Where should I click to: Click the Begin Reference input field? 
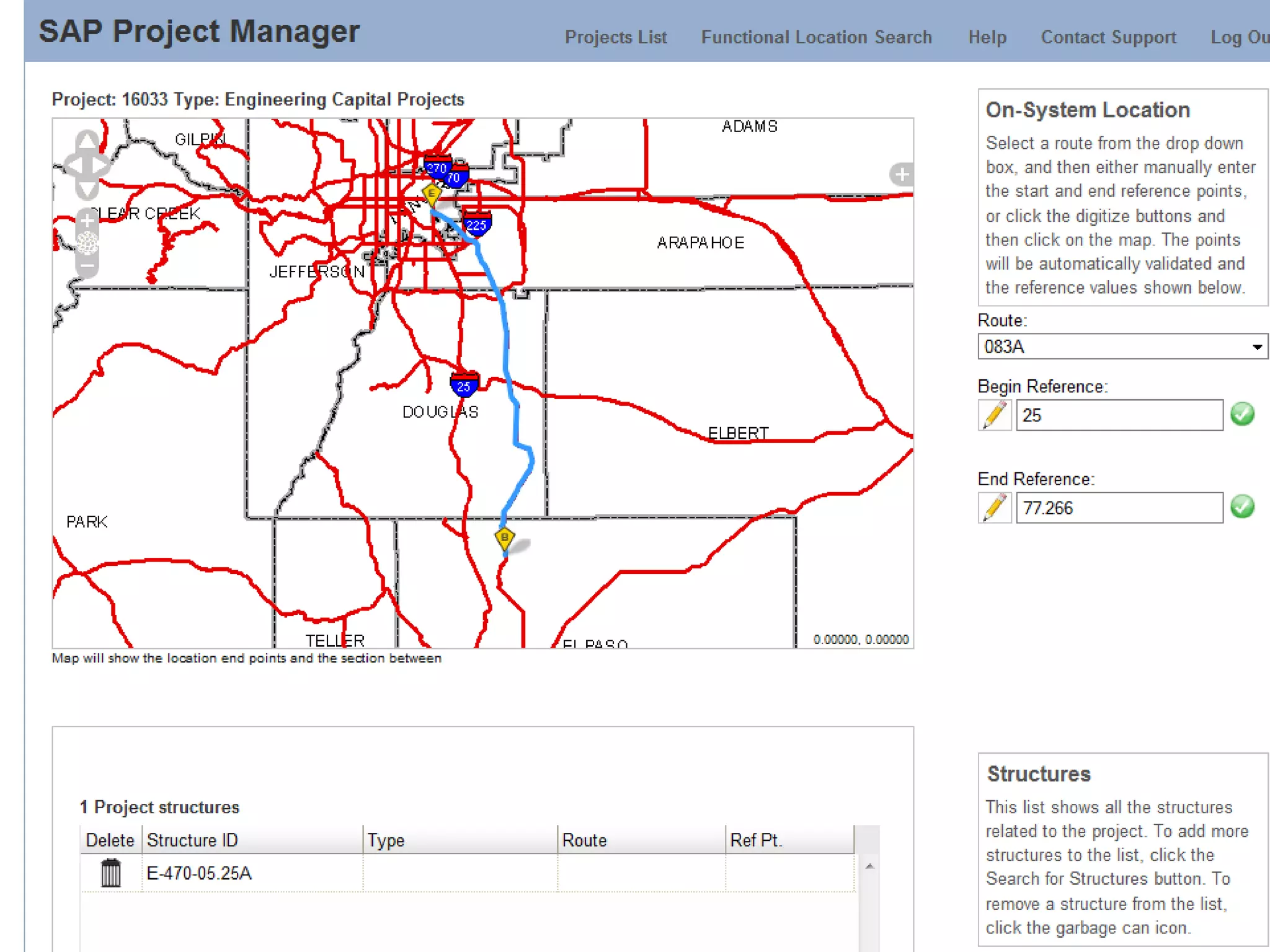(1119, 415)
